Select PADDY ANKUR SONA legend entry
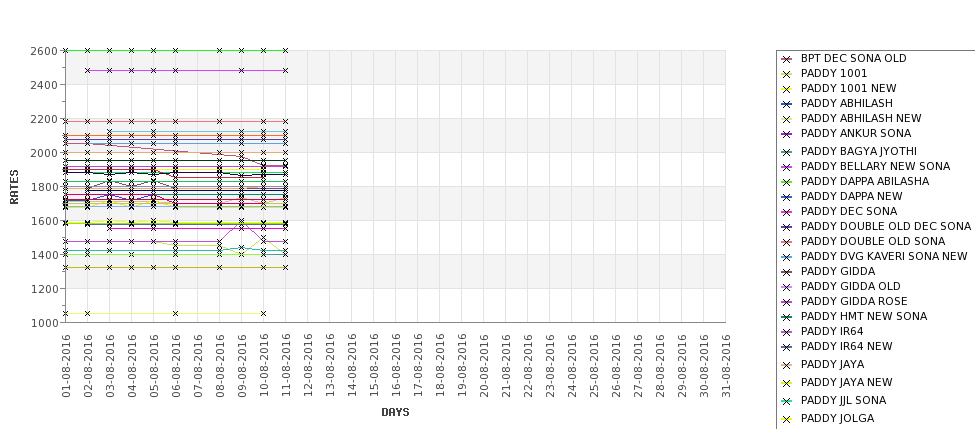The height and width of the screenshot is (429, 975). [856, 133]
